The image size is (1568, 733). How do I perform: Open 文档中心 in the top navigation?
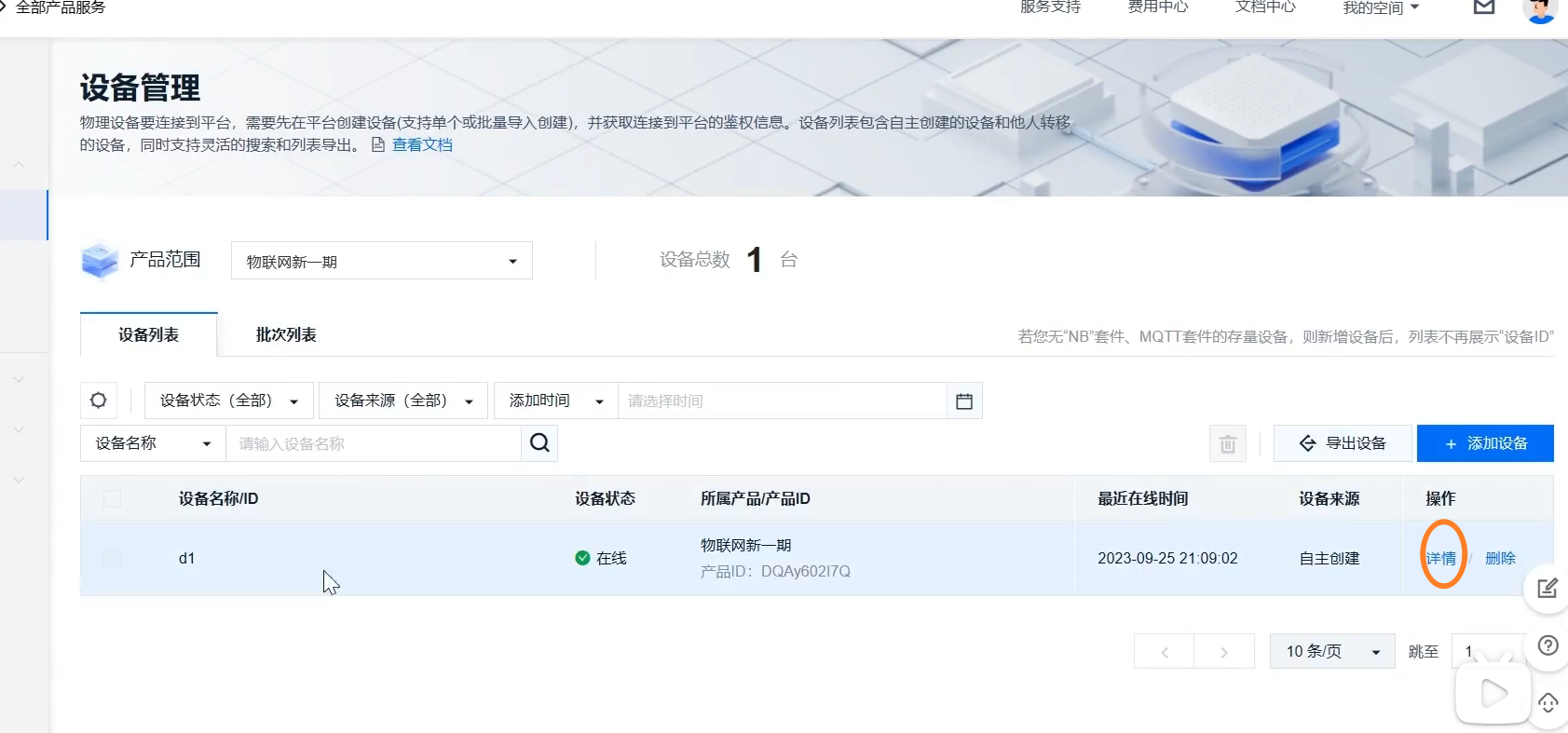1265,7
